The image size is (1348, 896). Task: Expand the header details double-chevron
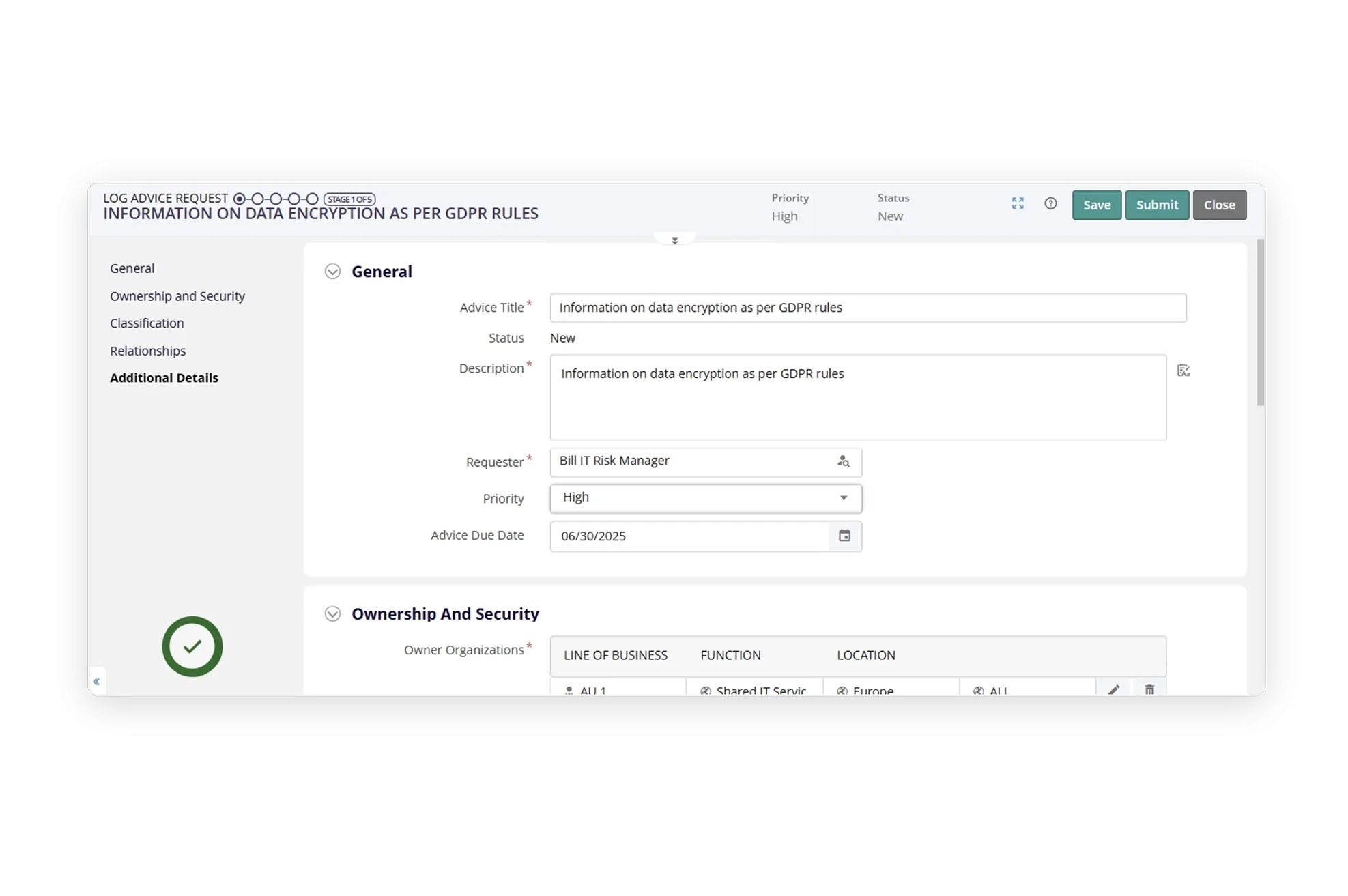point(674,240)
